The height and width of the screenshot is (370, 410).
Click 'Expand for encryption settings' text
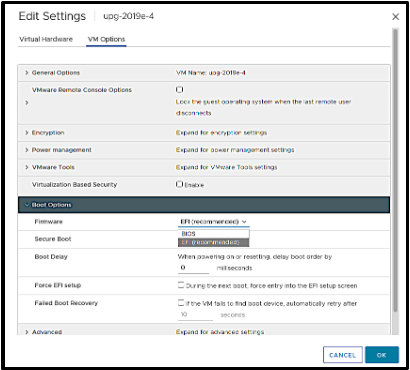click(221, 133)
